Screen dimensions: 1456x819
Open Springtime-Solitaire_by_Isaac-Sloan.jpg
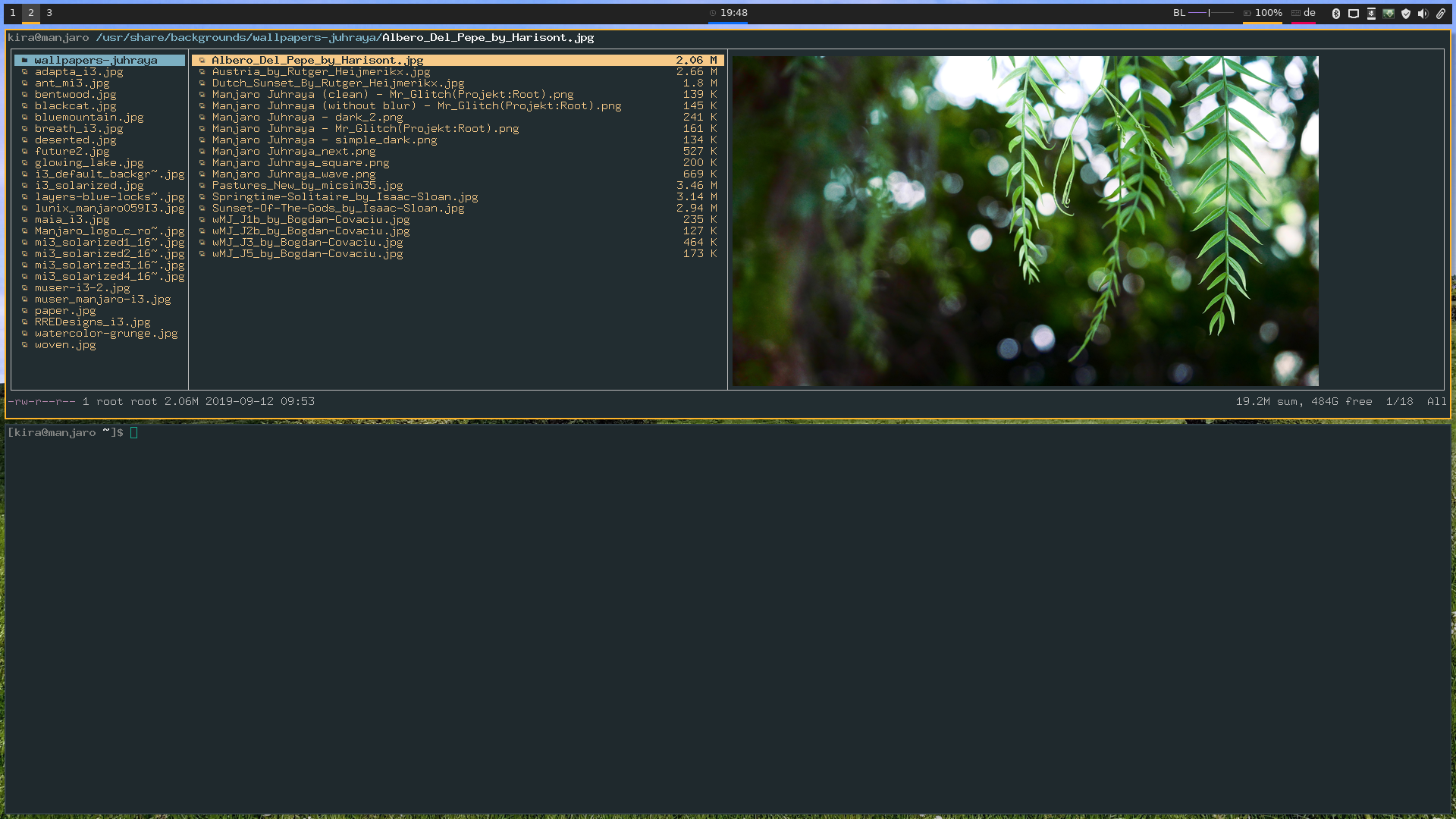click(x=344, y=196)
